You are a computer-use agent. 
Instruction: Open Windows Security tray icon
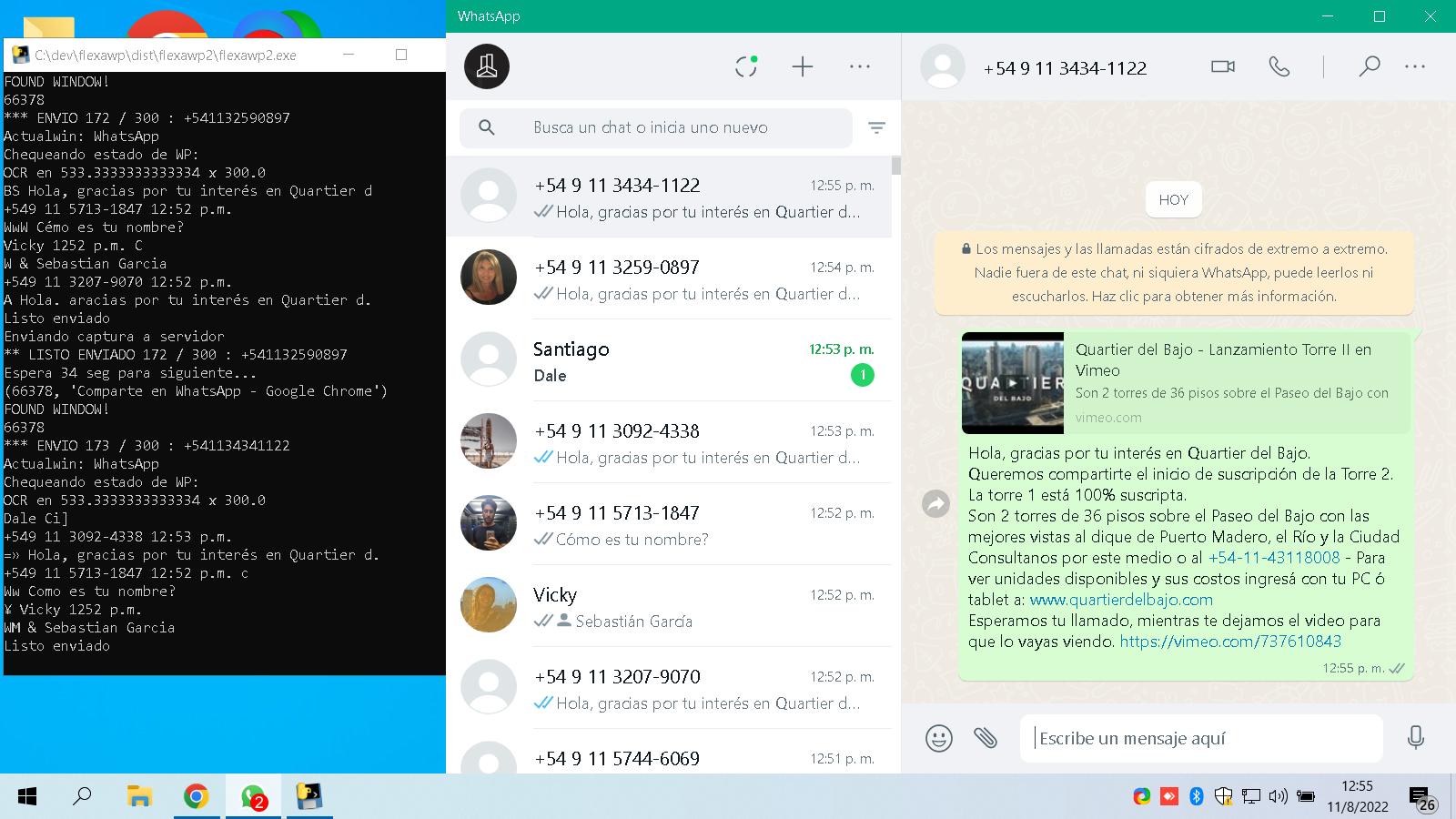(x=1223, y=796)
